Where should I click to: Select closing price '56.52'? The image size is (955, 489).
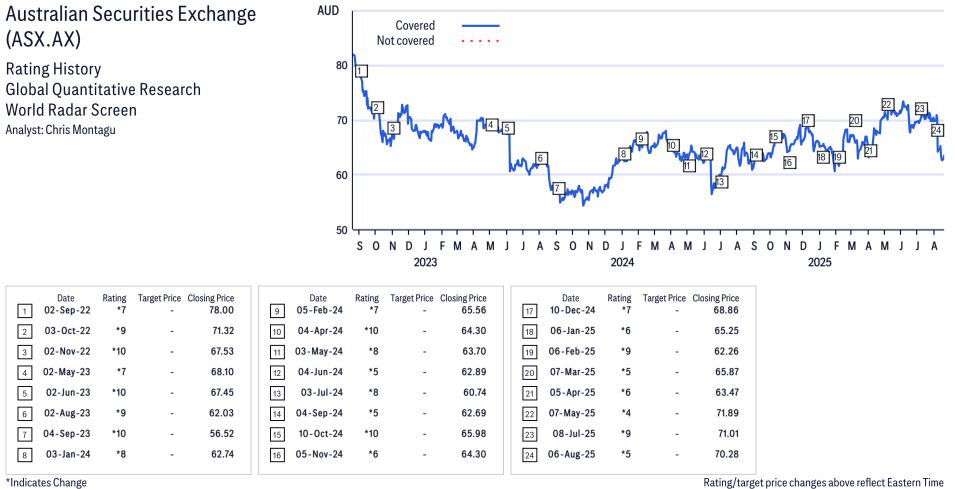[x=222, y=434]
